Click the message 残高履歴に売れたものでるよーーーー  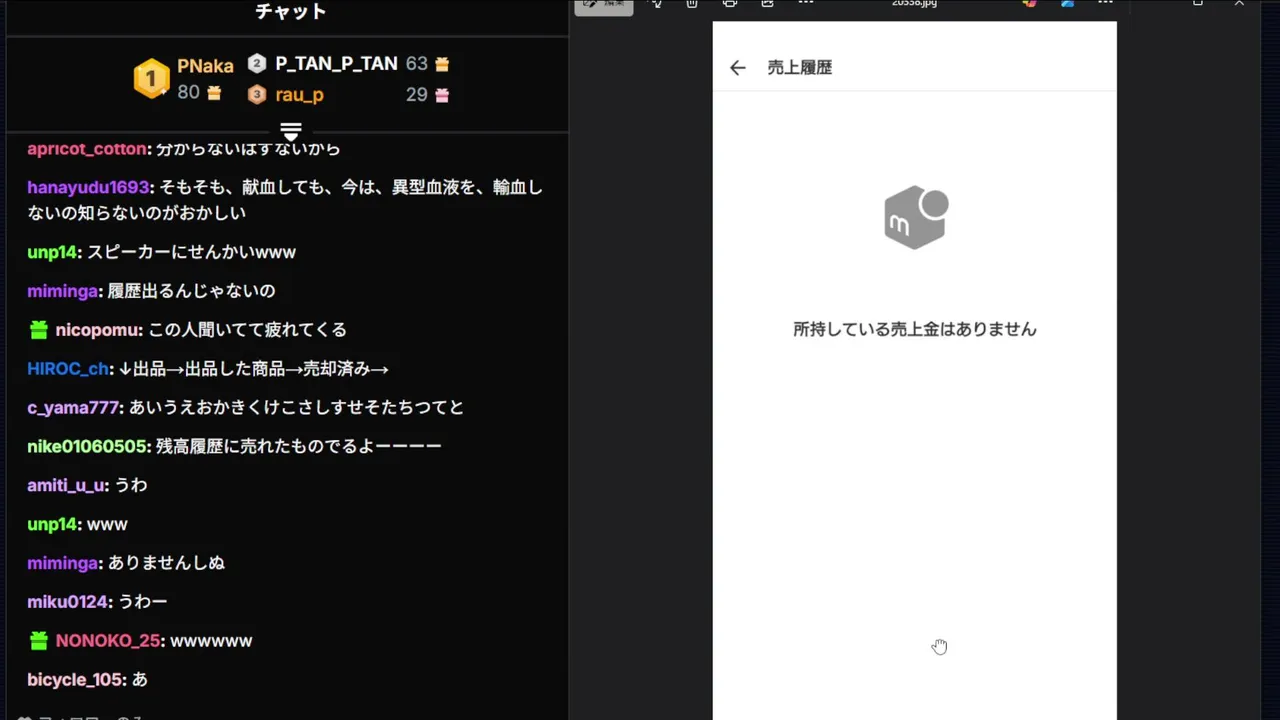click(x=299, y=447)
